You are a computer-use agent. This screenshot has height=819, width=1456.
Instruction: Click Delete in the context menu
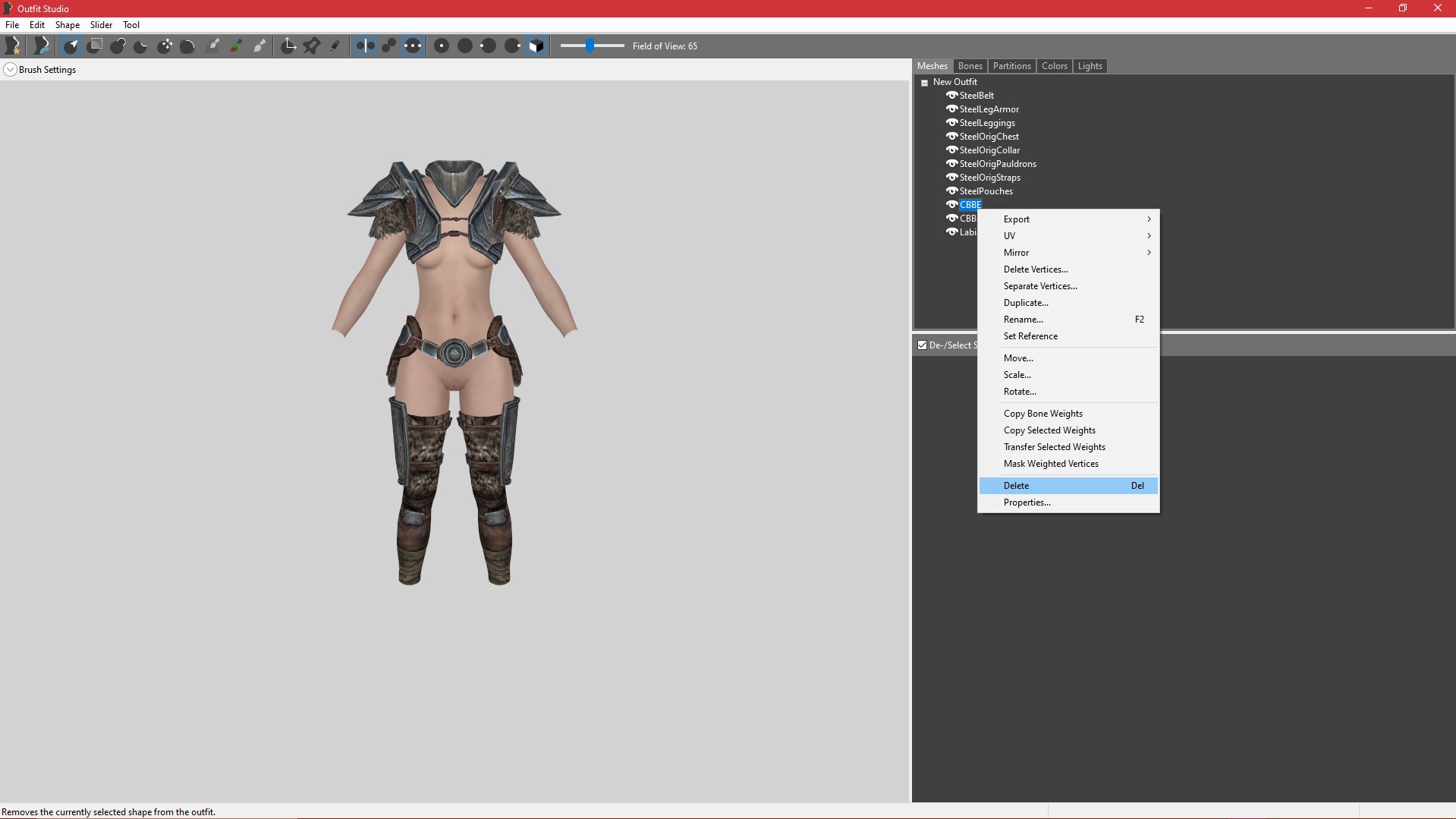point(1068,486)
